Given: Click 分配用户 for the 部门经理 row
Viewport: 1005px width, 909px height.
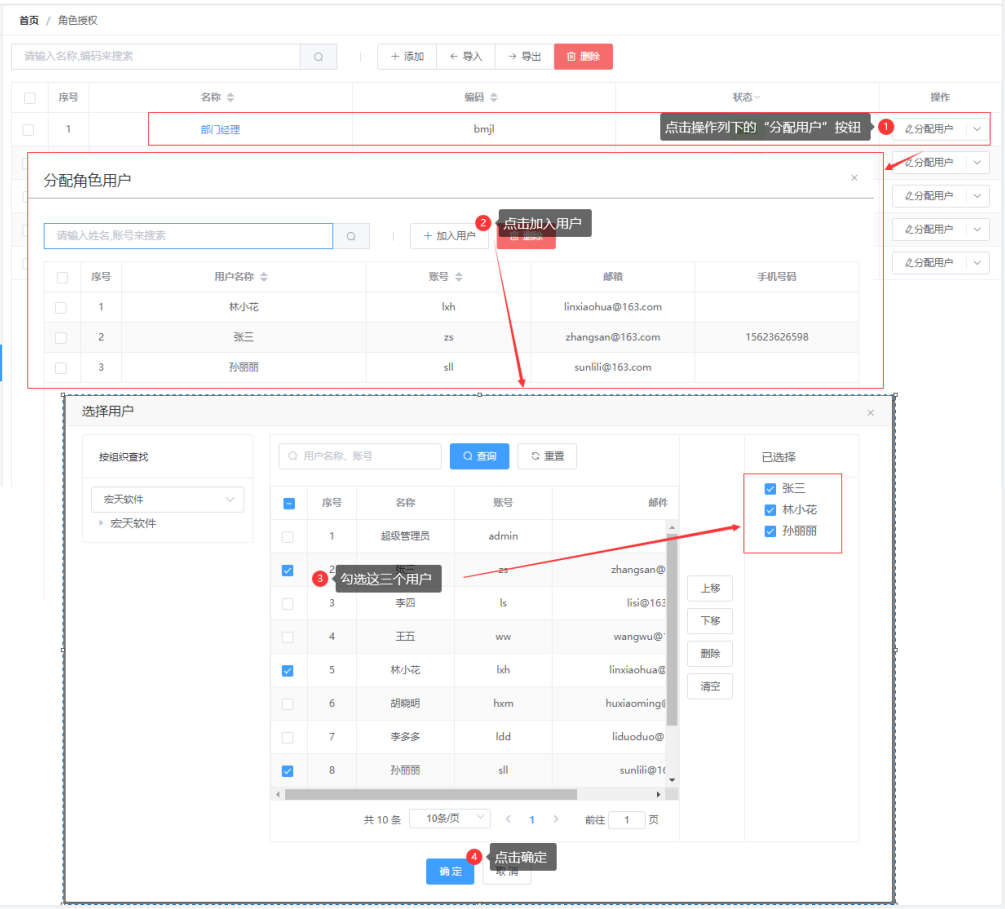Looking at the screenshot, I should pos(929,129).
